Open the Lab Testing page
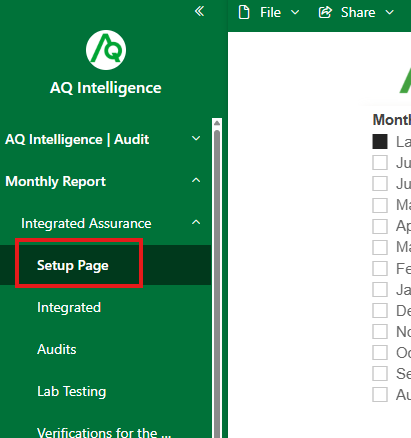 (x=72, y=391)
